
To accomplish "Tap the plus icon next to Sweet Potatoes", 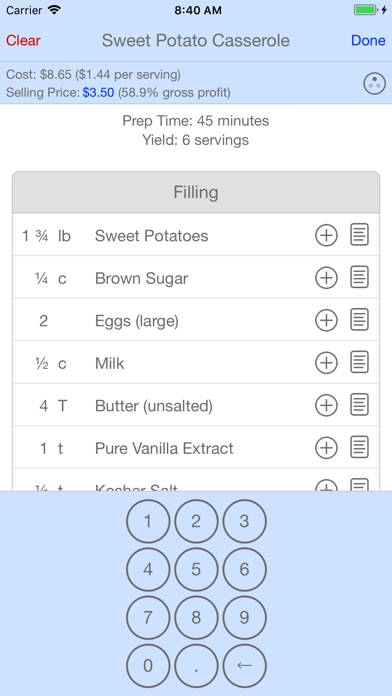I will point(326,235).
